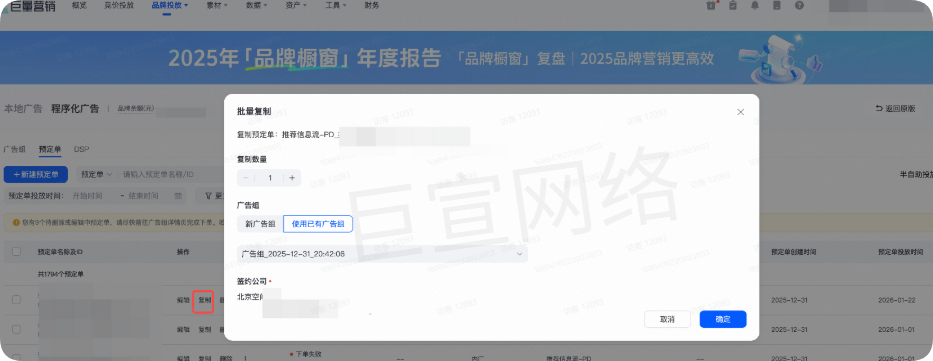This screenshot has width=933, height=361.
Task: Click the 复制数量 number field
Action: 270,178
